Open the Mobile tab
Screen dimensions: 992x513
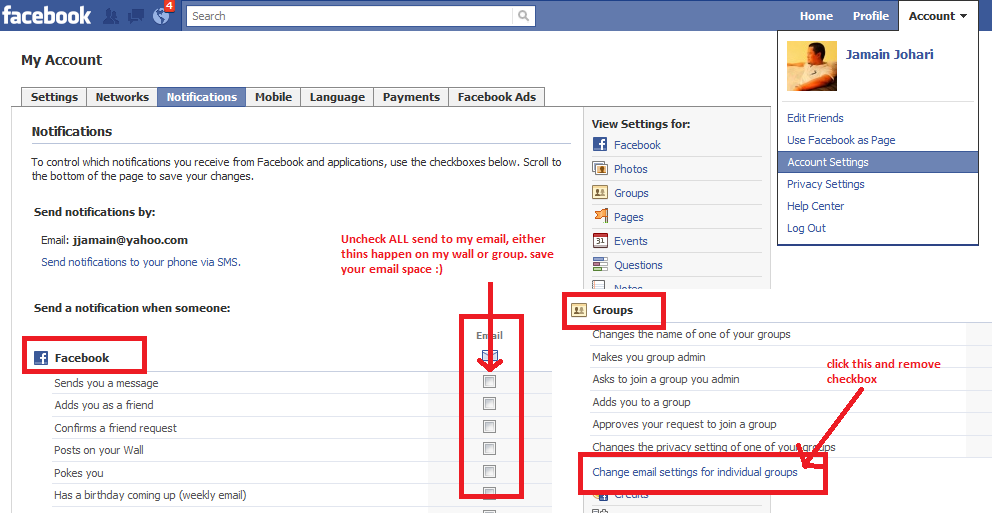(x=273, y=97)
